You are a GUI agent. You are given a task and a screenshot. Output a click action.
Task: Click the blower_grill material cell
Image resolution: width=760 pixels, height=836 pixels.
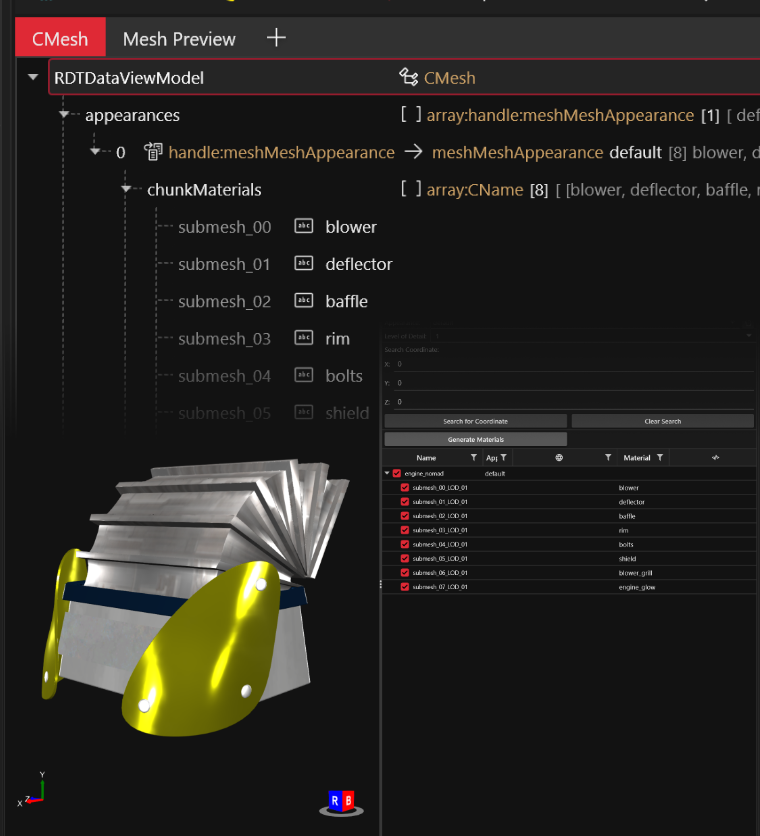635,573
